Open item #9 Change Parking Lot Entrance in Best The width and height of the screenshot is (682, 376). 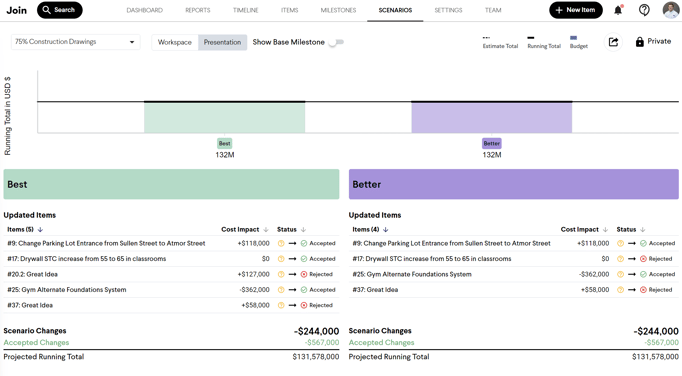click(106, 243)
